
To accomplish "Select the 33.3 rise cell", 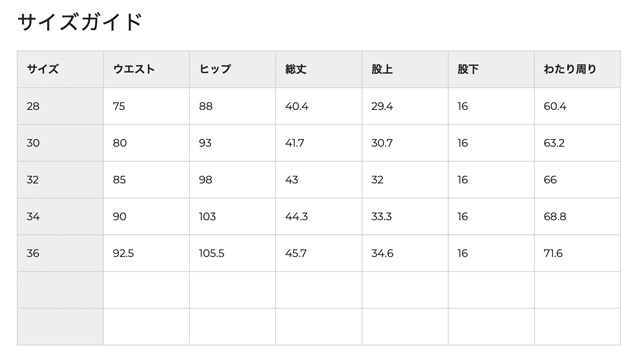I will [x=405, y=216].
